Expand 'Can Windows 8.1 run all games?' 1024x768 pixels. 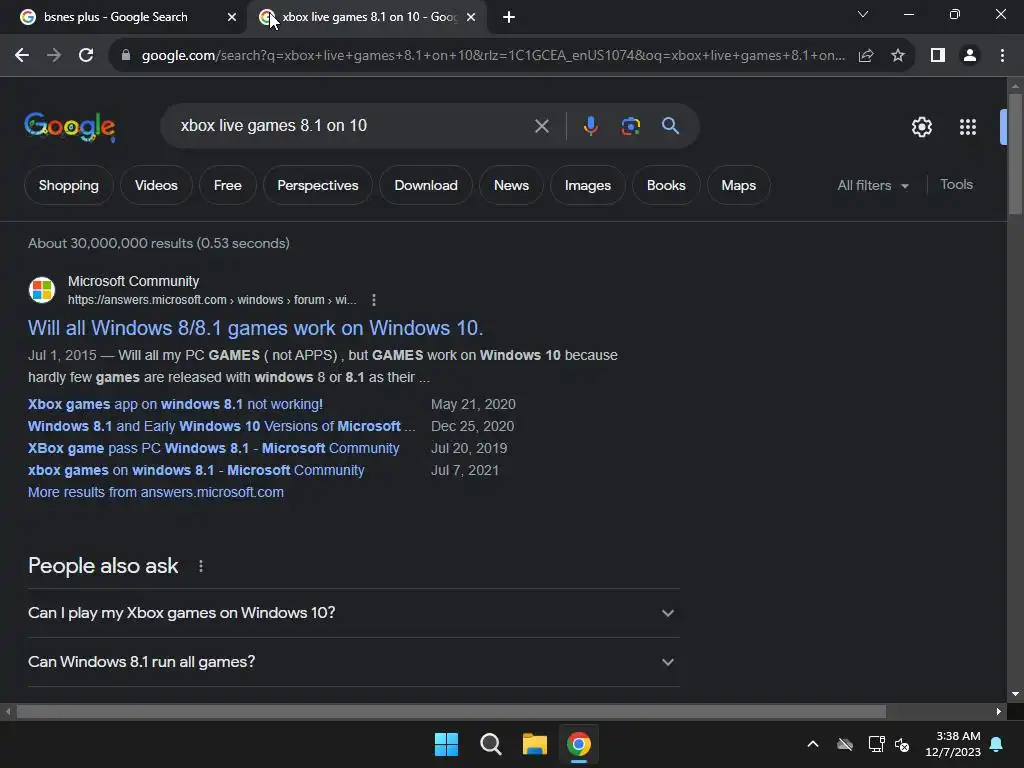pos(354,662)
